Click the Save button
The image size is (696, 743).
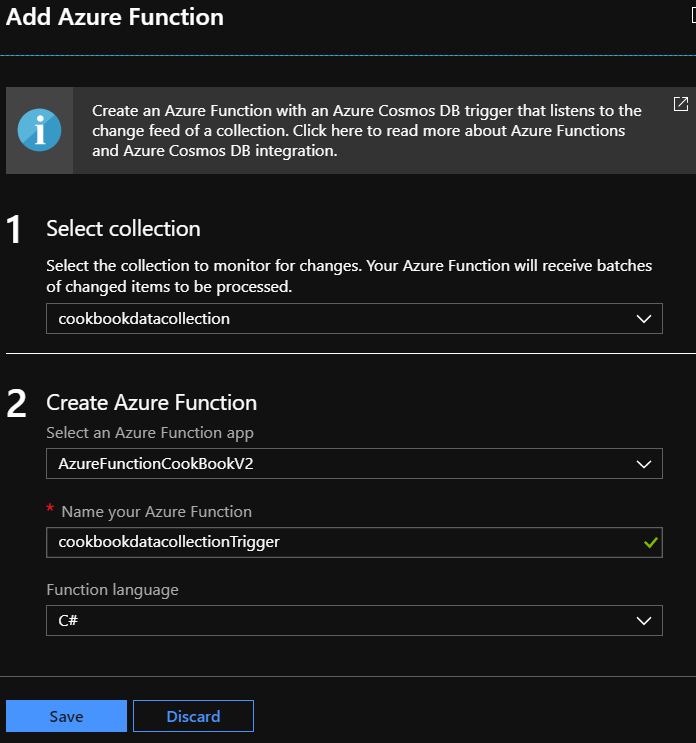[66, 716]
